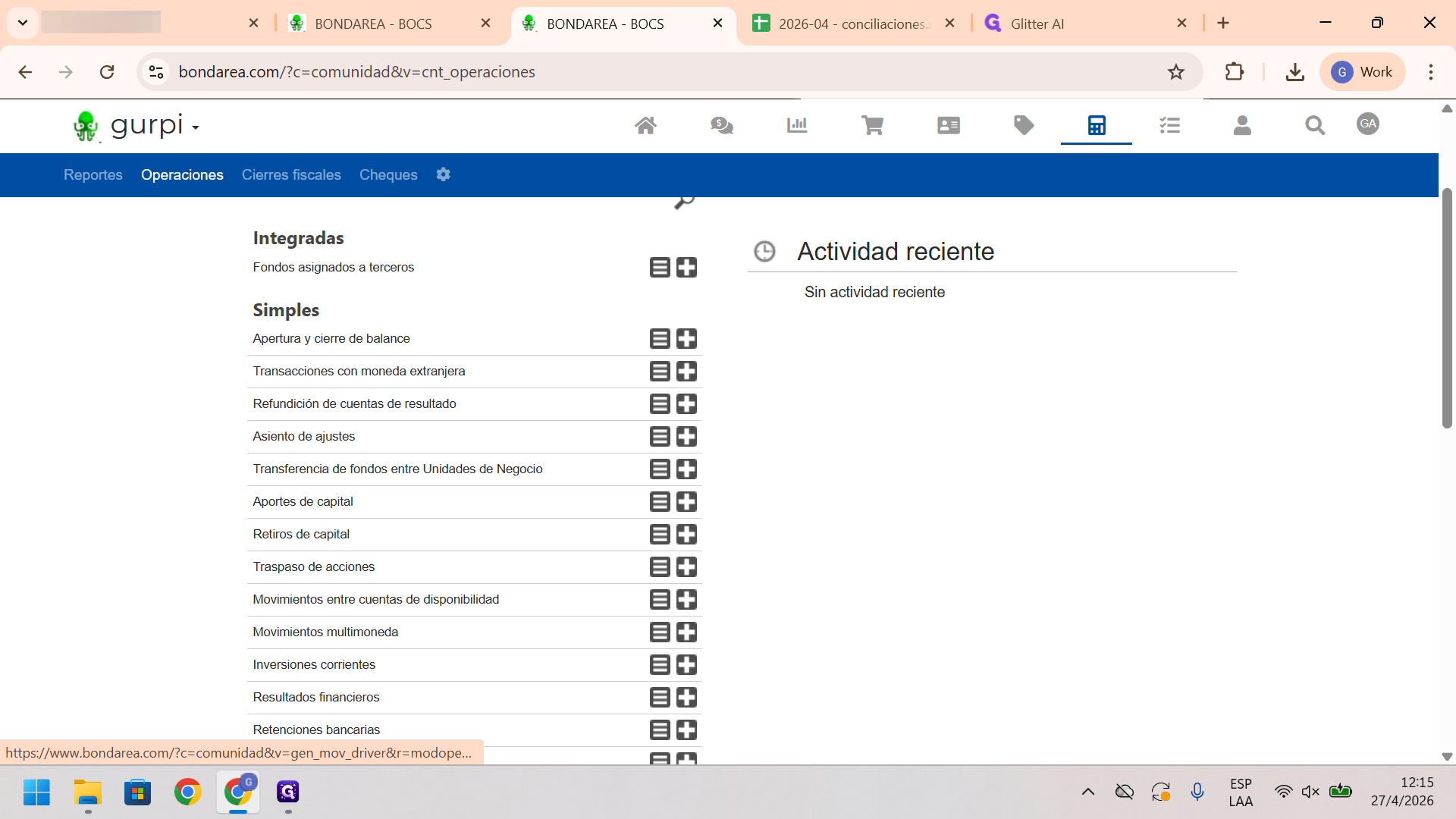This screenshot has width=1456, height=819.
Task: Click Fondos asignados a terceros link
Action: coord(334,267)
